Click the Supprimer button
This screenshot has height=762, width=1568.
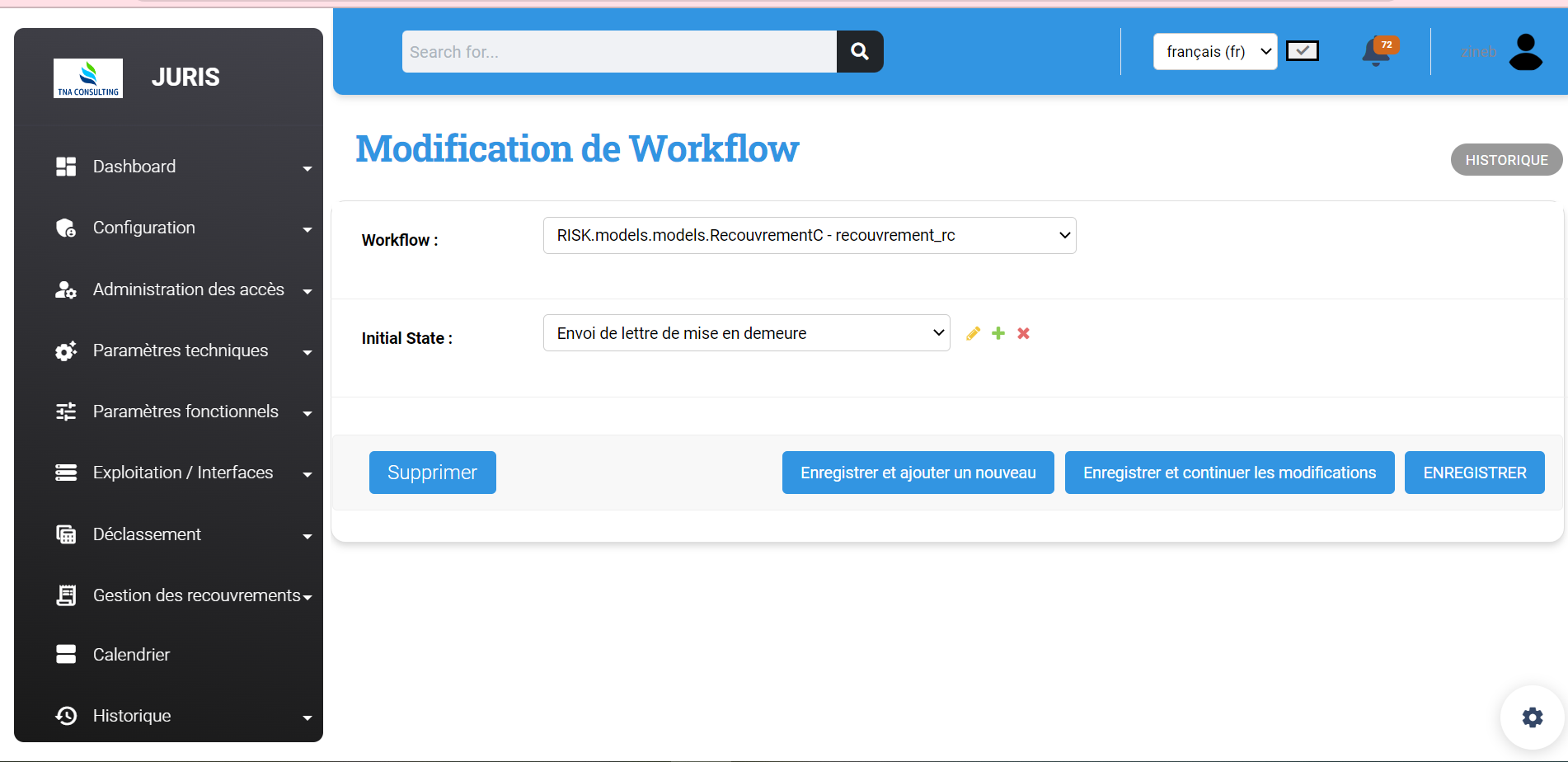coord(432,473)
